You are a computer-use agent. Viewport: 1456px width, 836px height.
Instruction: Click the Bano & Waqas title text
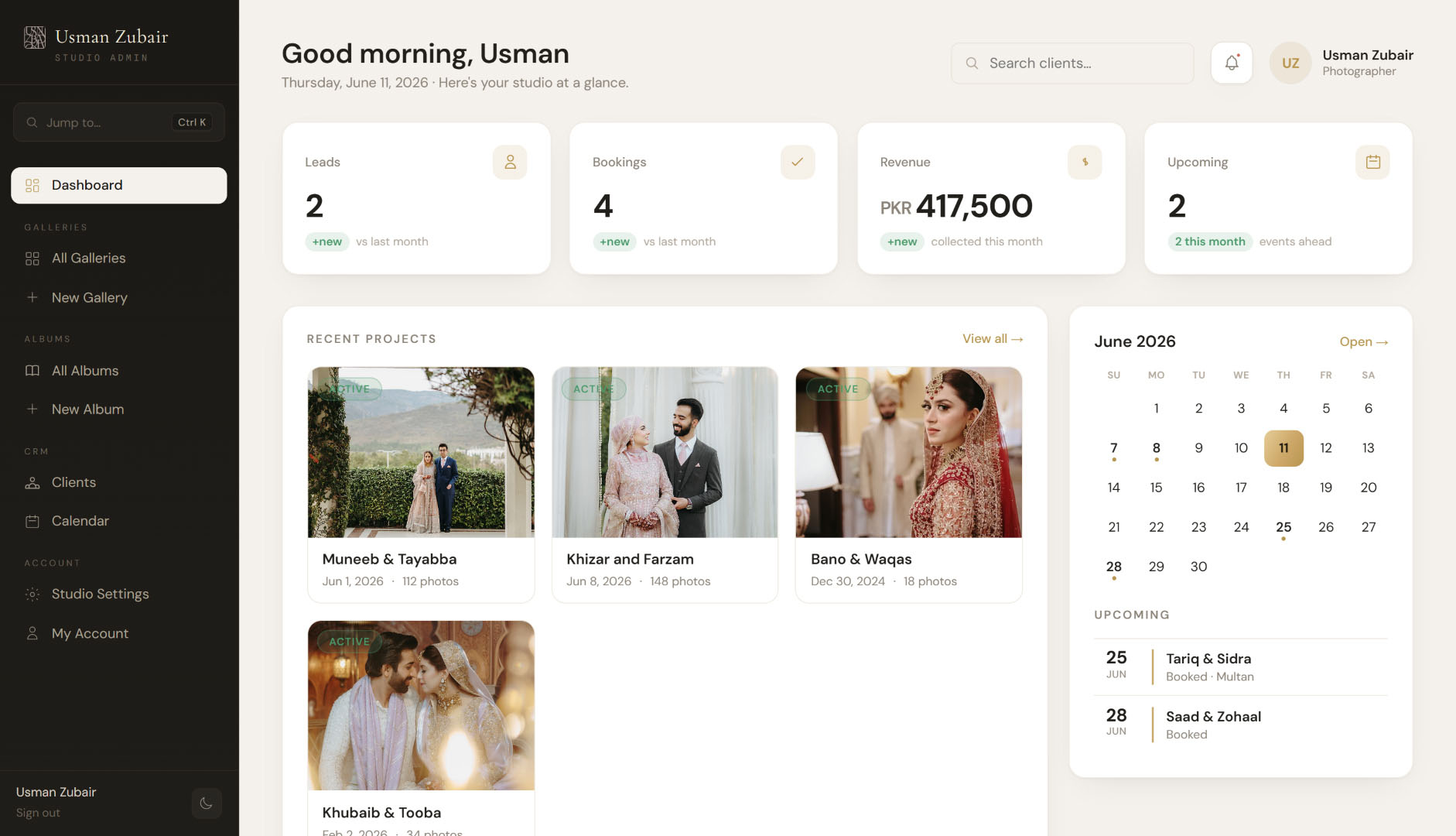point(861,559)
